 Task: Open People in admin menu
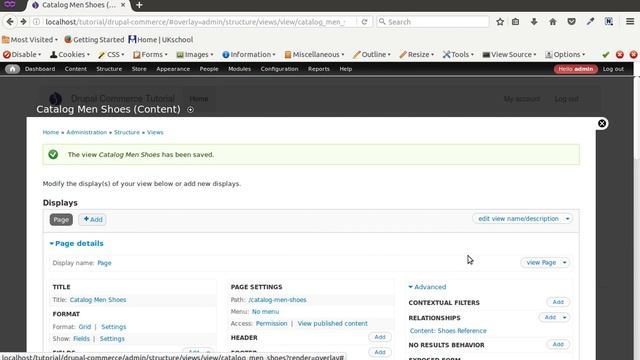(x=209, y=69)
